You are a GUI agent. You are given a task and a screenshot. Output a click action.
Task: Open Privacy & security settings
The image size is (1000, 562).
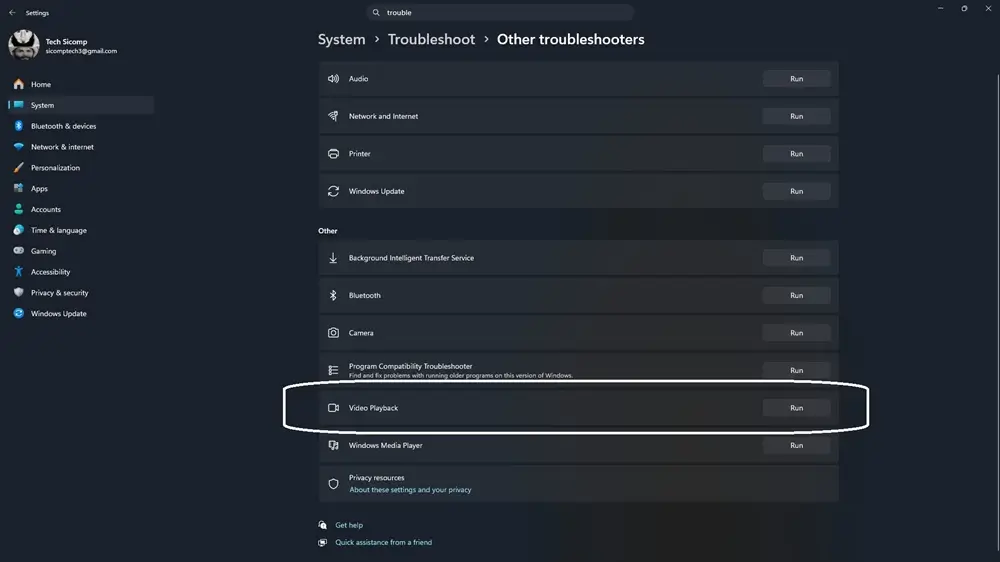(80, 293)
